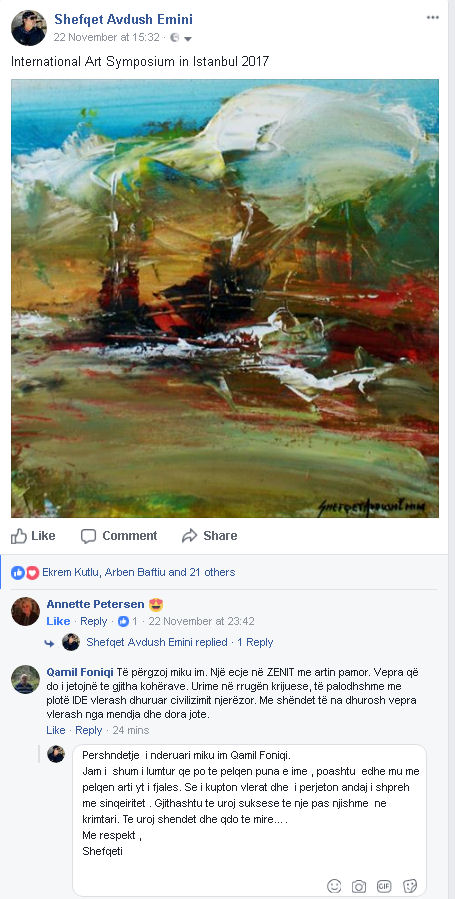Expand the 1 Reply link

click(x=255, y=642)
